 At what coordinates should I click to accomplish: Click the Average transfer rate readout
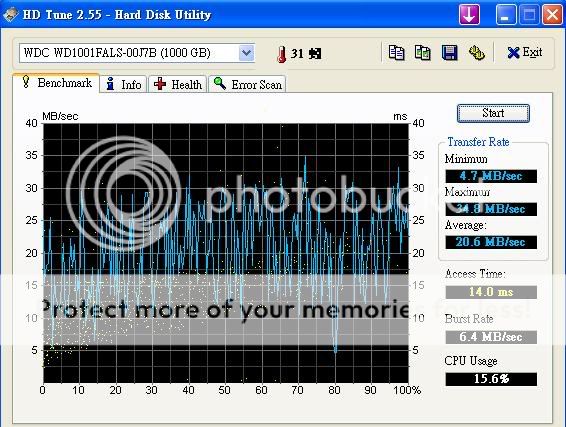tap(491, 242)
